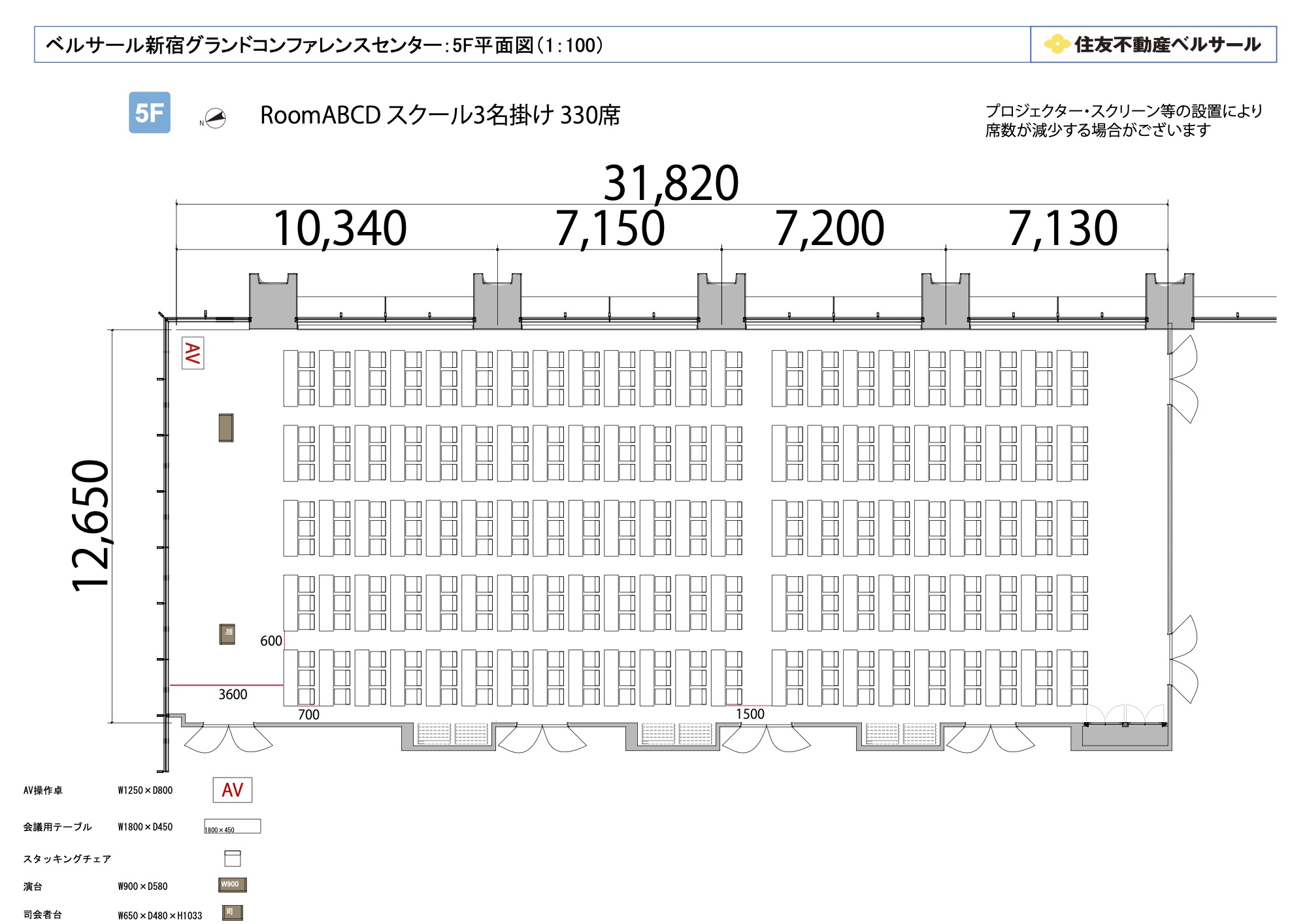Viewport: 1307px width, 924px height.
Task: Click the 7,200 dimension label
Action: [830, 228]
